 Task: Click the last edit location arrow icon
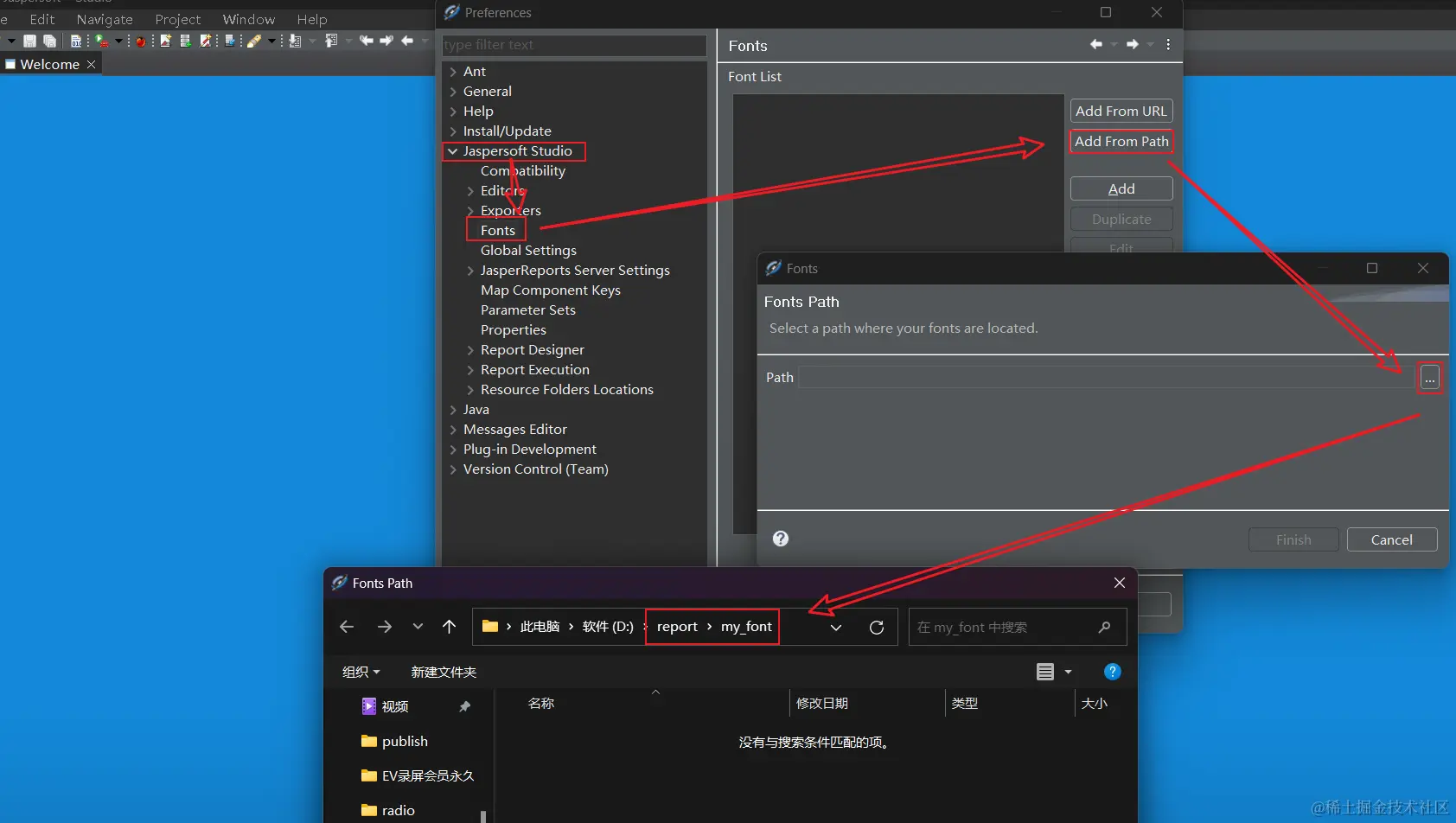(x=367, y=41)
